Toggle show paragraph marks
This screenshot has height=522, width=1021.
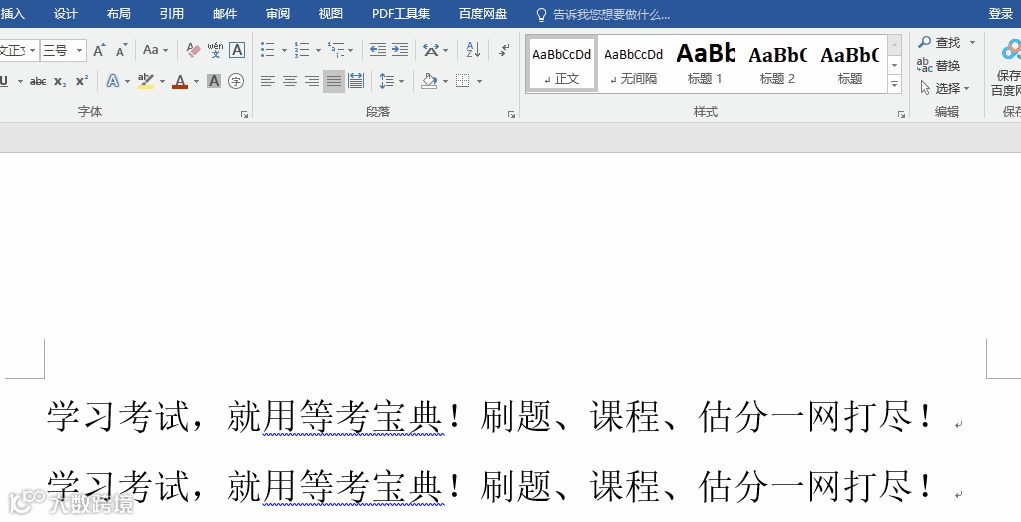click(505, 50)
